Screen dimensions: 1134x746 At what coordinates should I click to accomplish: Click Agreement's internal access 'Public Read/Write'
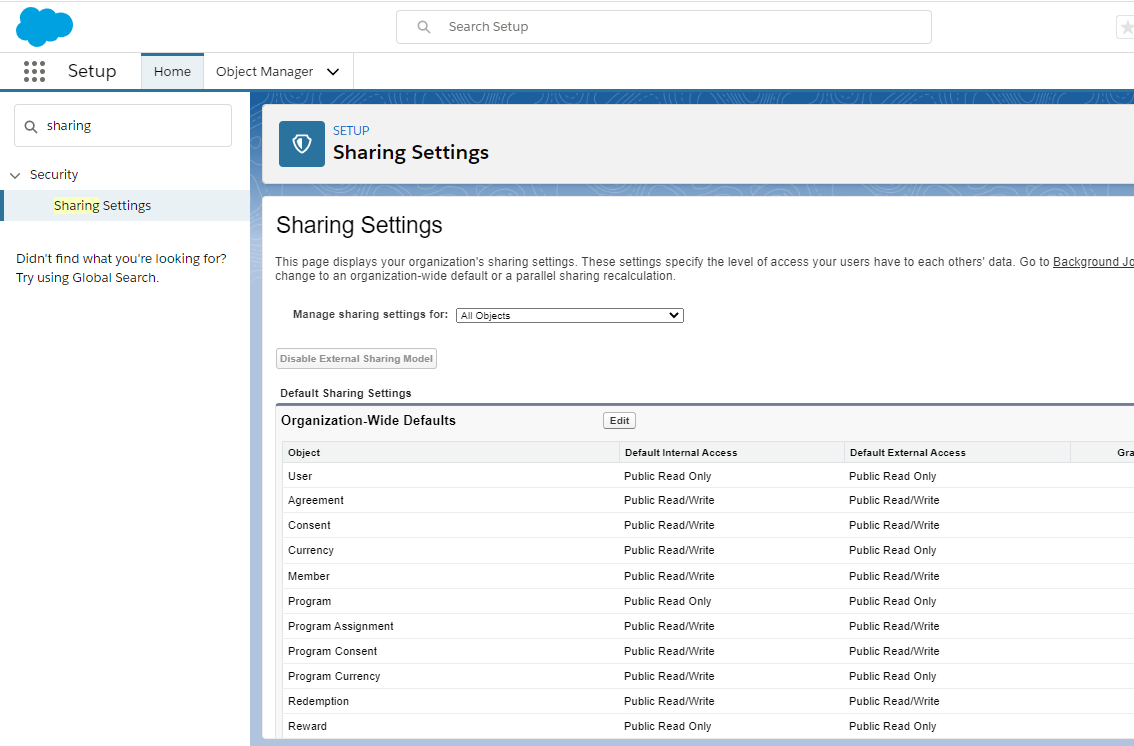click(x=669, y=500)
